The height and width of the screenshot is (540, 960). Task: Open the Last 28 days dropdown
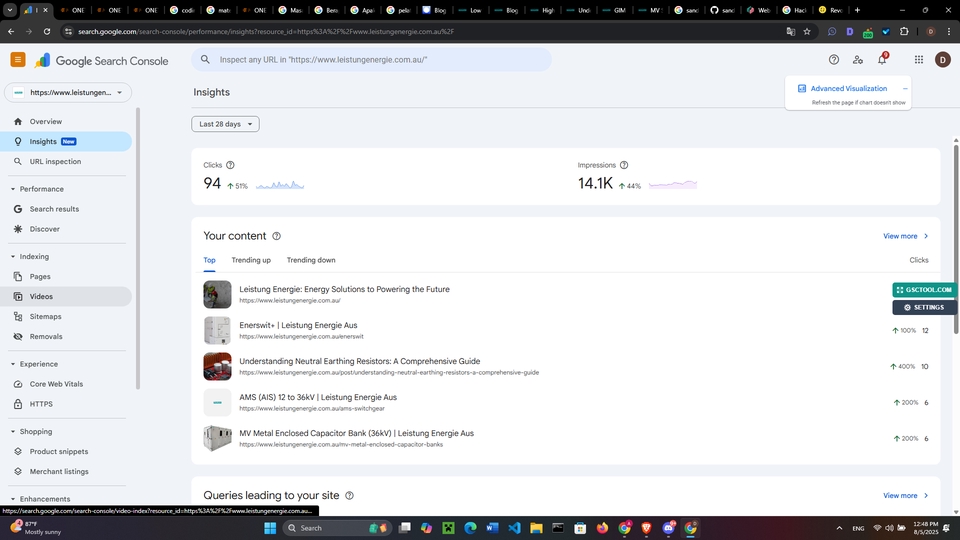(x=225, y=124)
